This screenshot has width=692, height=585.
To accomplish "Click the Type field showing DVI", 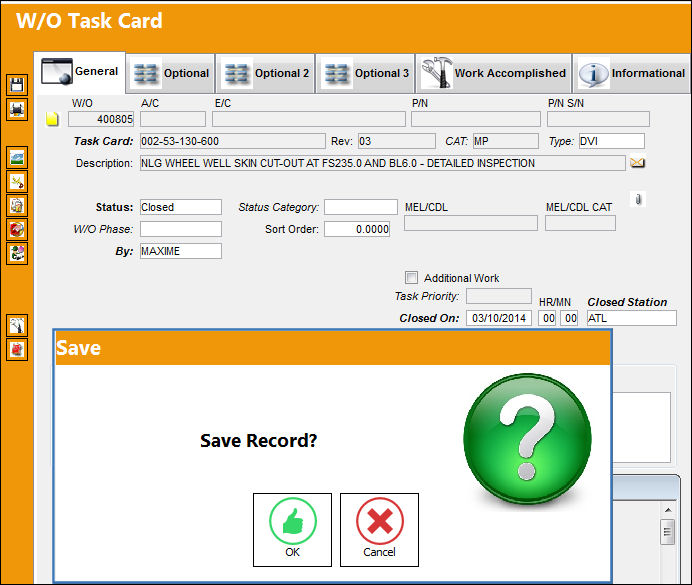I will 612,141.
